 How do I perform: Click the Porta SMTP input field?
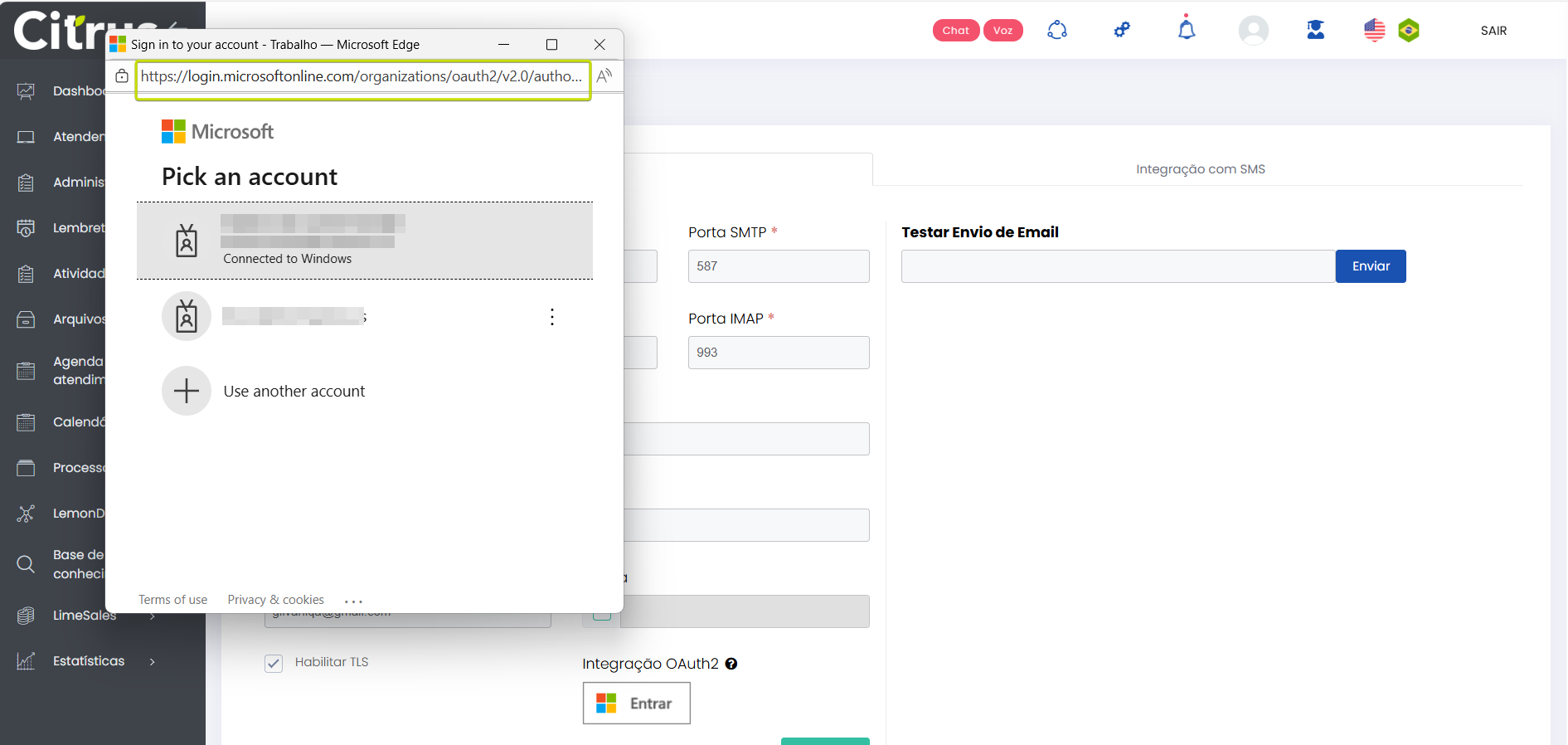tap(778, 266)
